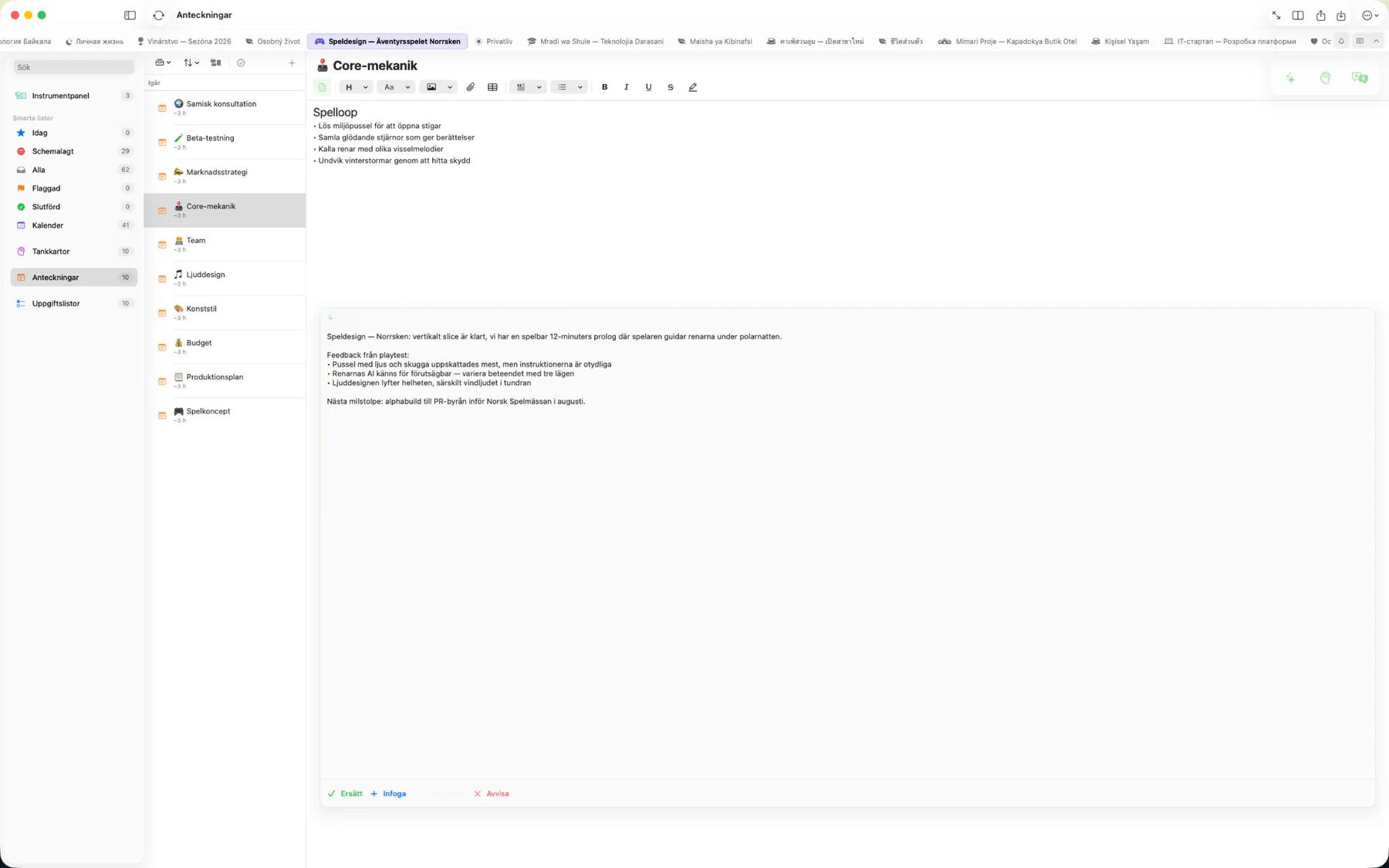Add a new note with plus
Screen dimensions: 1389x868
click(292, 62)
